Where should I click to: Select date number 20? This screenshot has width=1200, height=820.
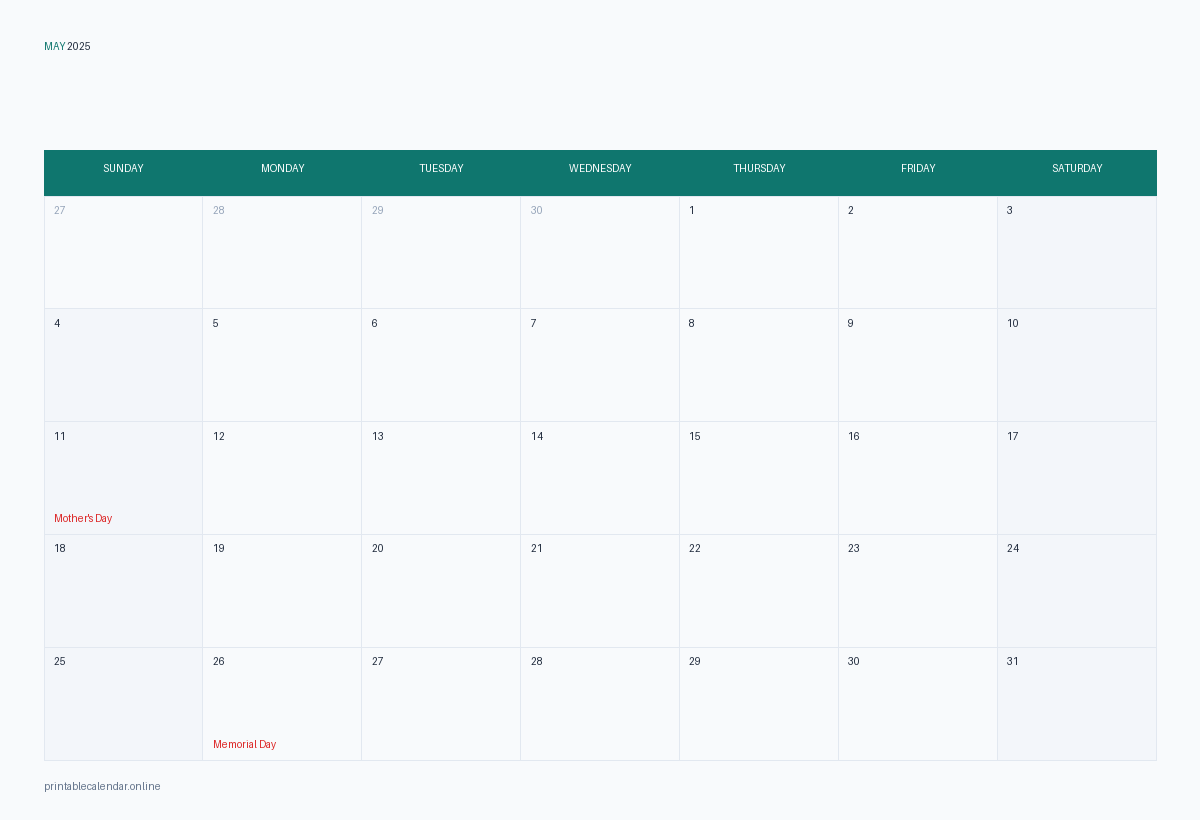click(378, 549)
